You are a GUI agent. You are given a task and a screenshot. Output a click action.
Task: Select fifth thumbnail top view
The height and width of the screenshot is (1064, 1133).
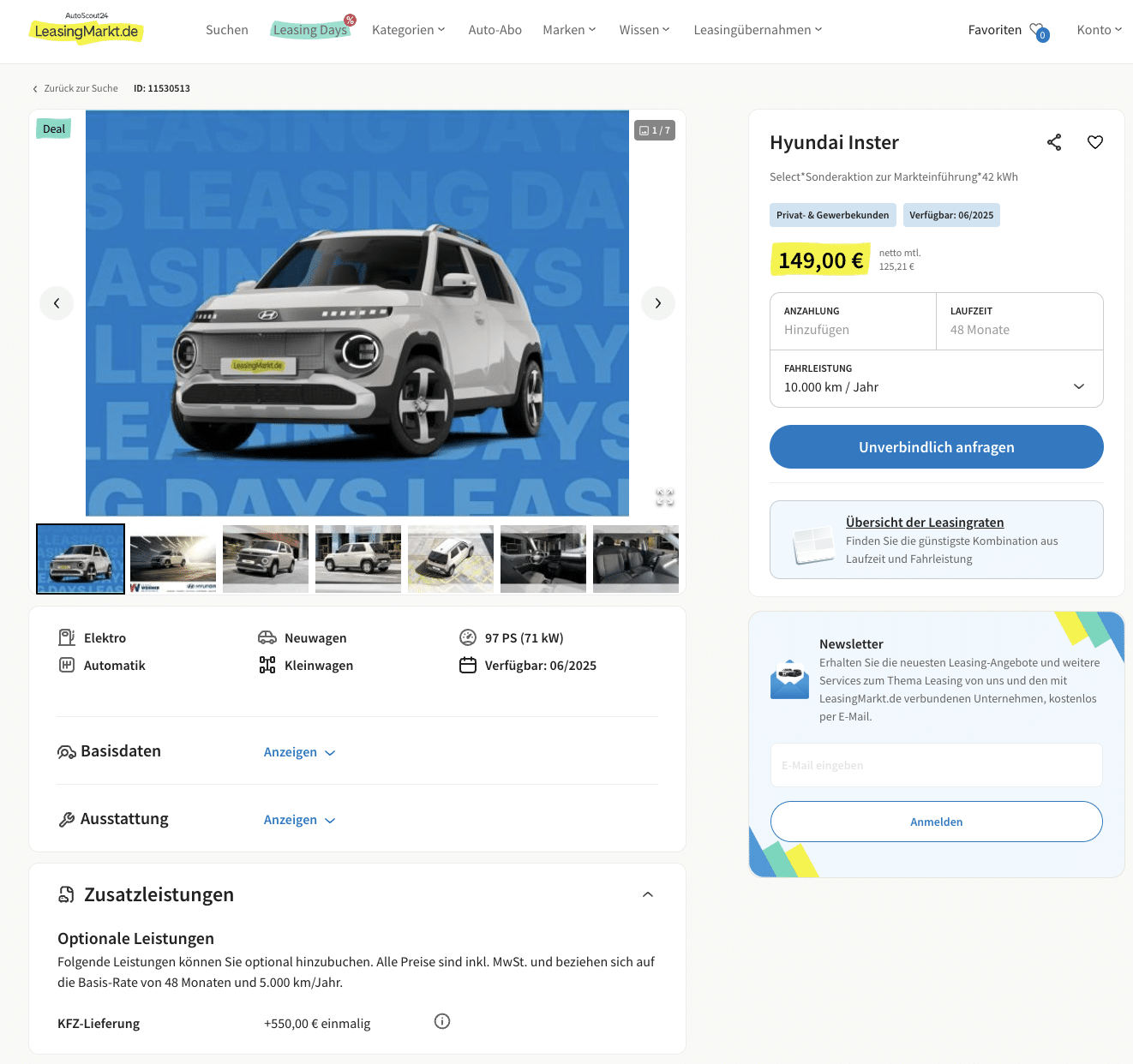pos(451,559)
